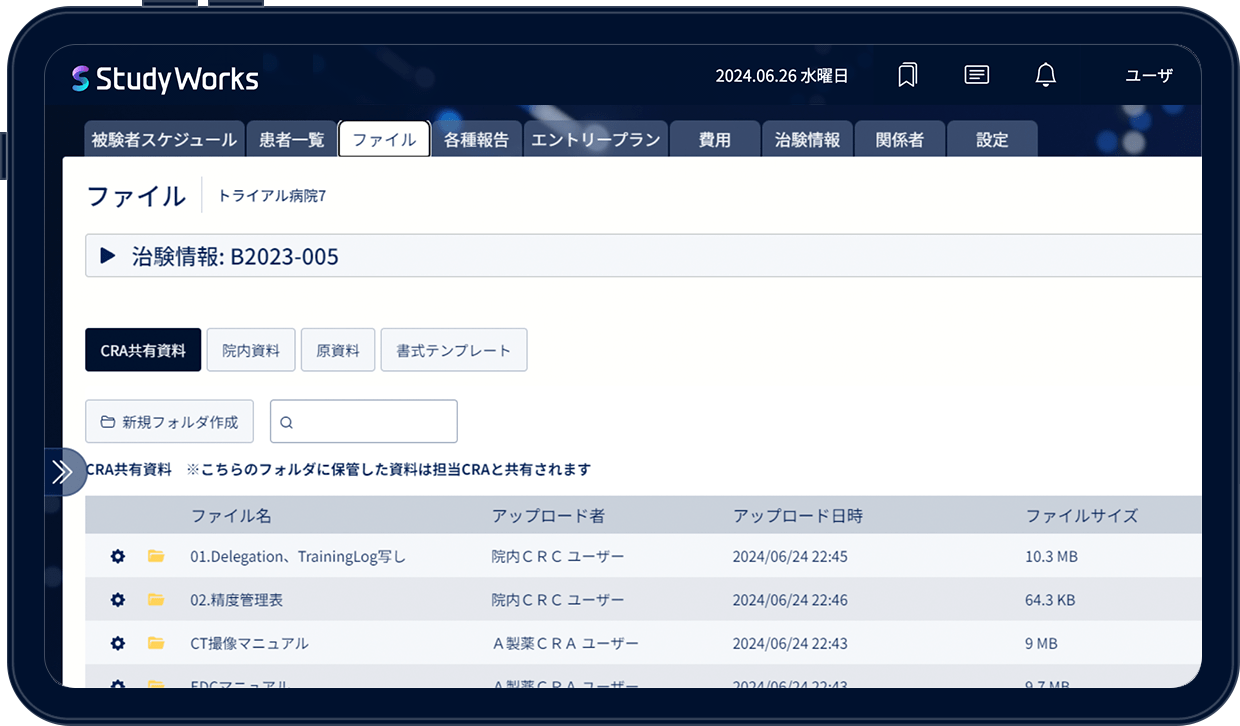The height and width of the screenshot is (726, 1240).
Task: Open gear settings for 02.精度管理表 folder
Action: (118, 600)
